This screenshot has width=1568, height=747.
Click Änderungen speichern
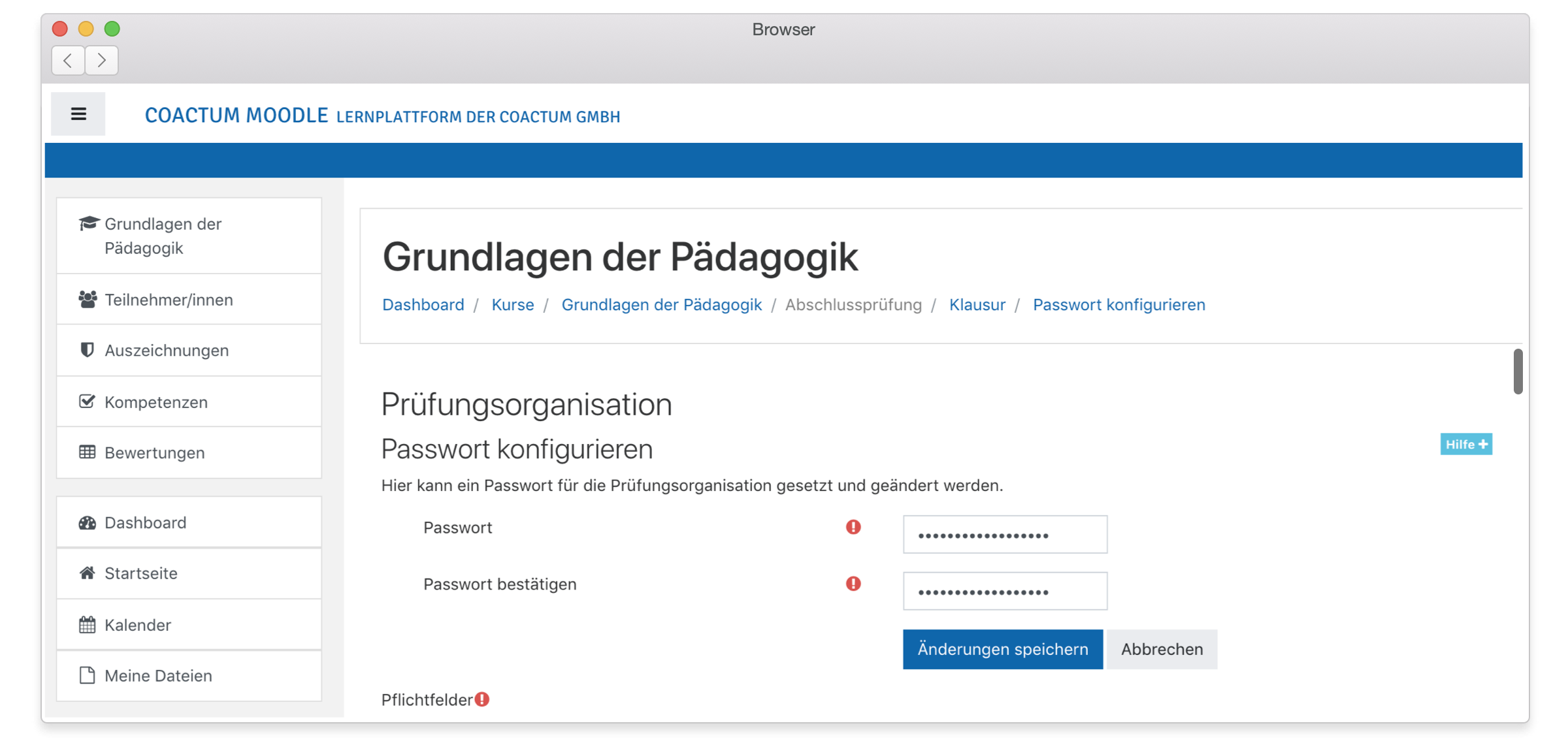click(x=1002, y=649)
